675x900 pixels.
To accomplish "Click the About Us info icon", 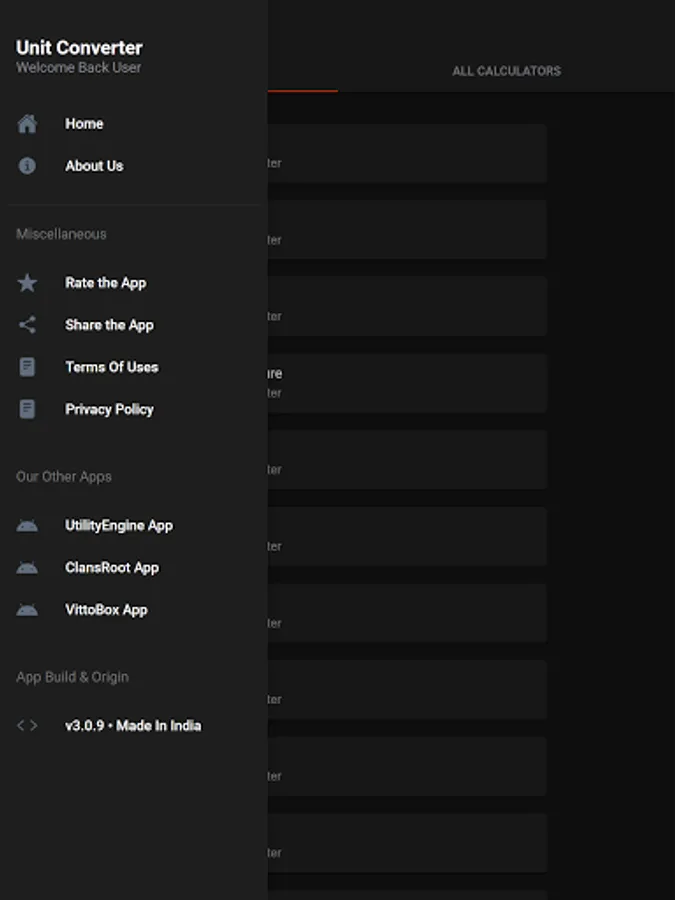I will [27, 166].
